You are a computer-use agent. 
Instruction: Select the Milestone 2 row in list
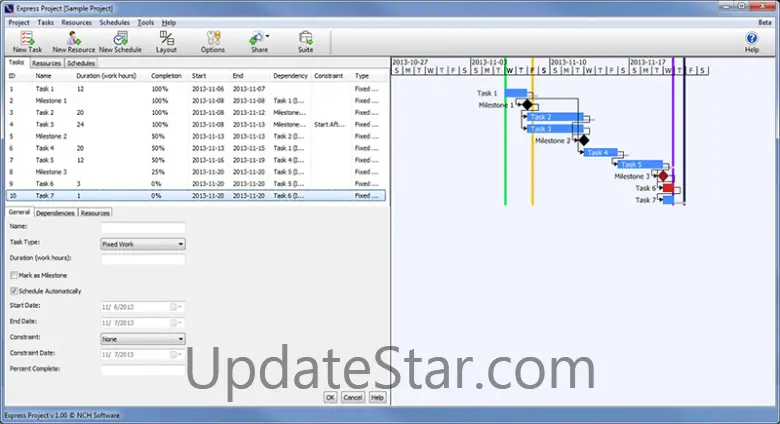click(x=196, y=136)
